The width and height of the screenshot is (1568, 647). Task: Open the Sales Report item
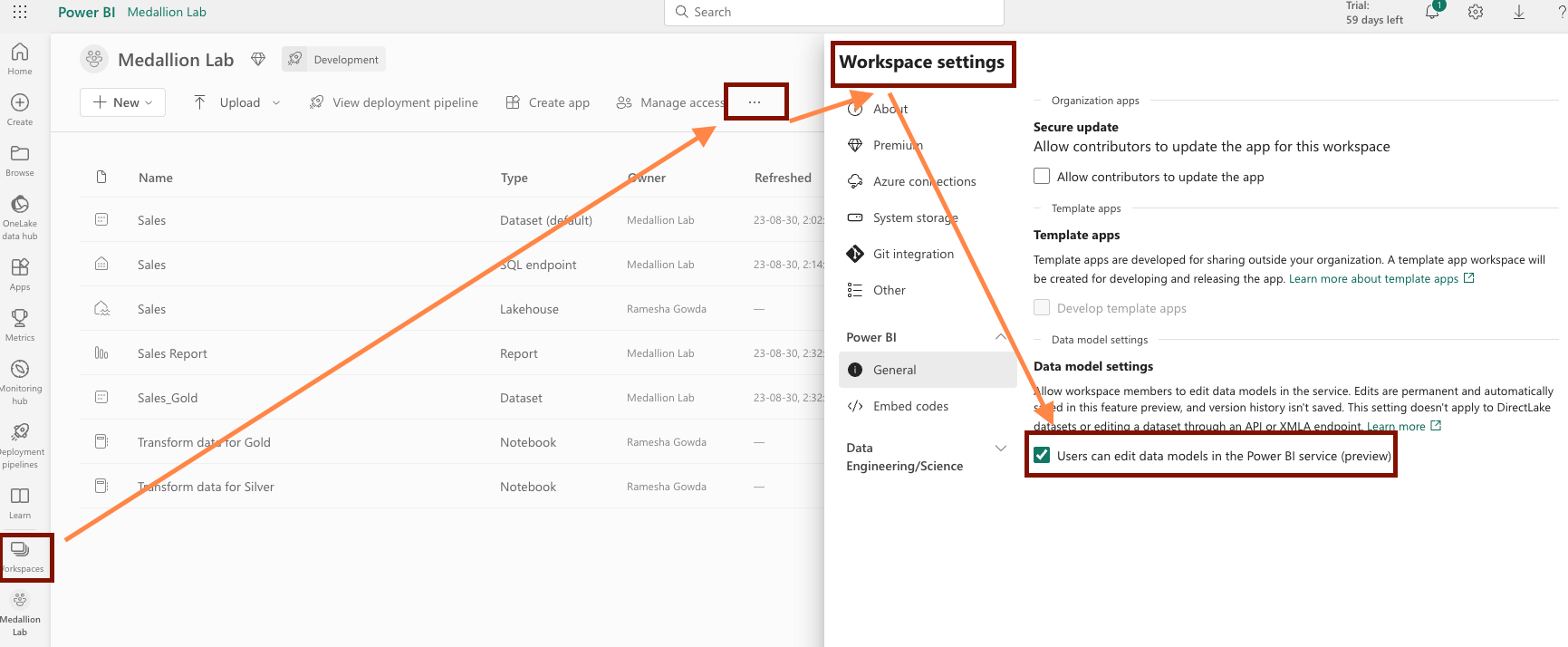tap(172, 353)
